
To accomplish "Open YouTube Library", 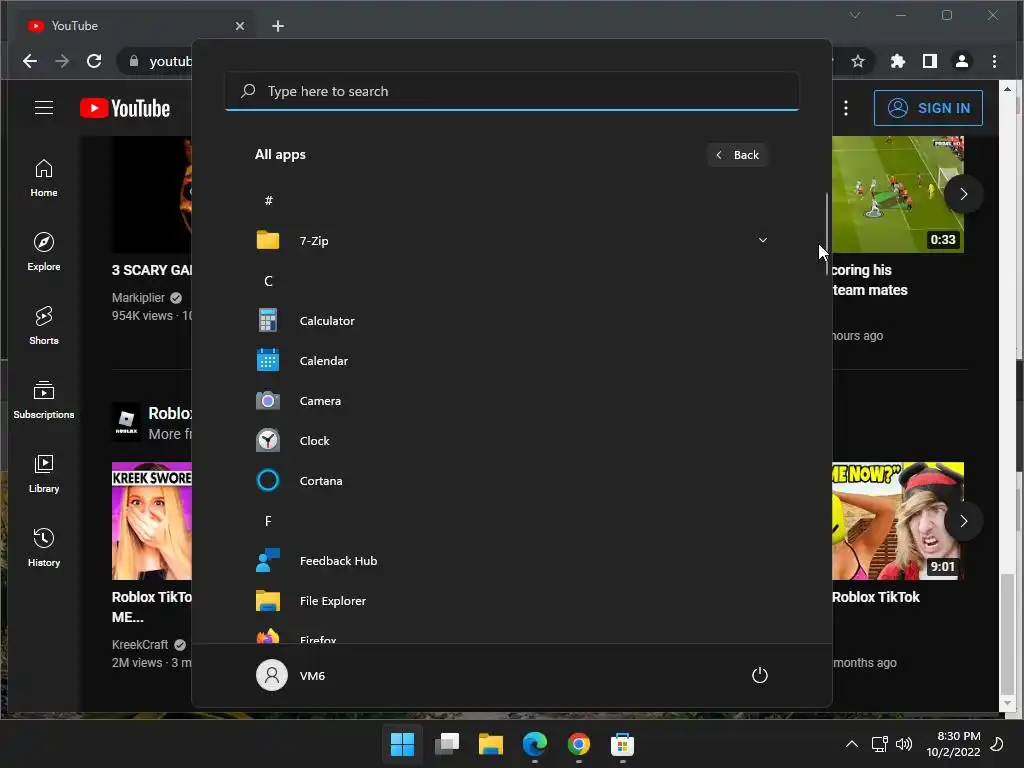I will coord(44,474).
